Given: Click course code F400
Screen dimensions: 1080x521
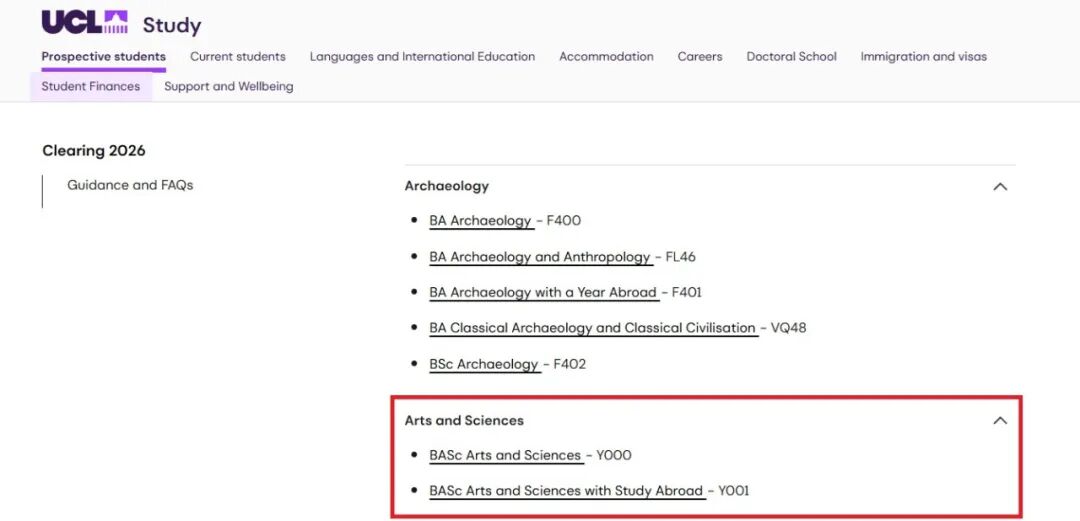Looking at the screenshot, I should tap(563, 221).
